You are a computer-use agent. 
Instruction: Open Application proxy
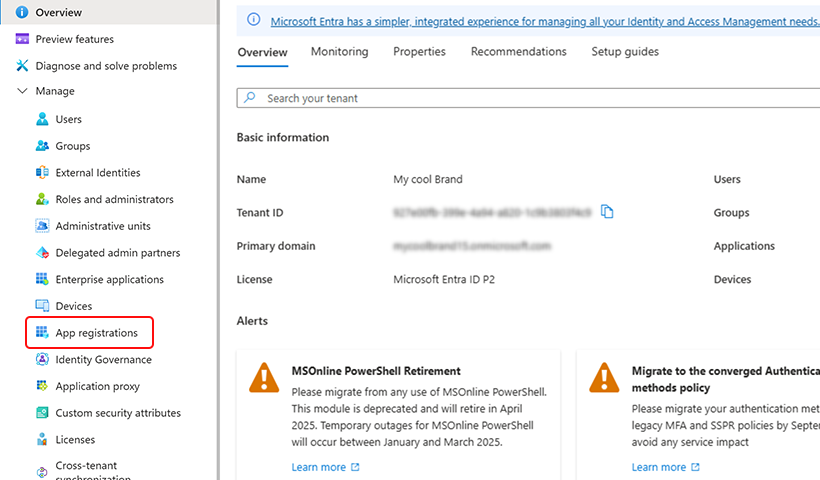point(97,386)
